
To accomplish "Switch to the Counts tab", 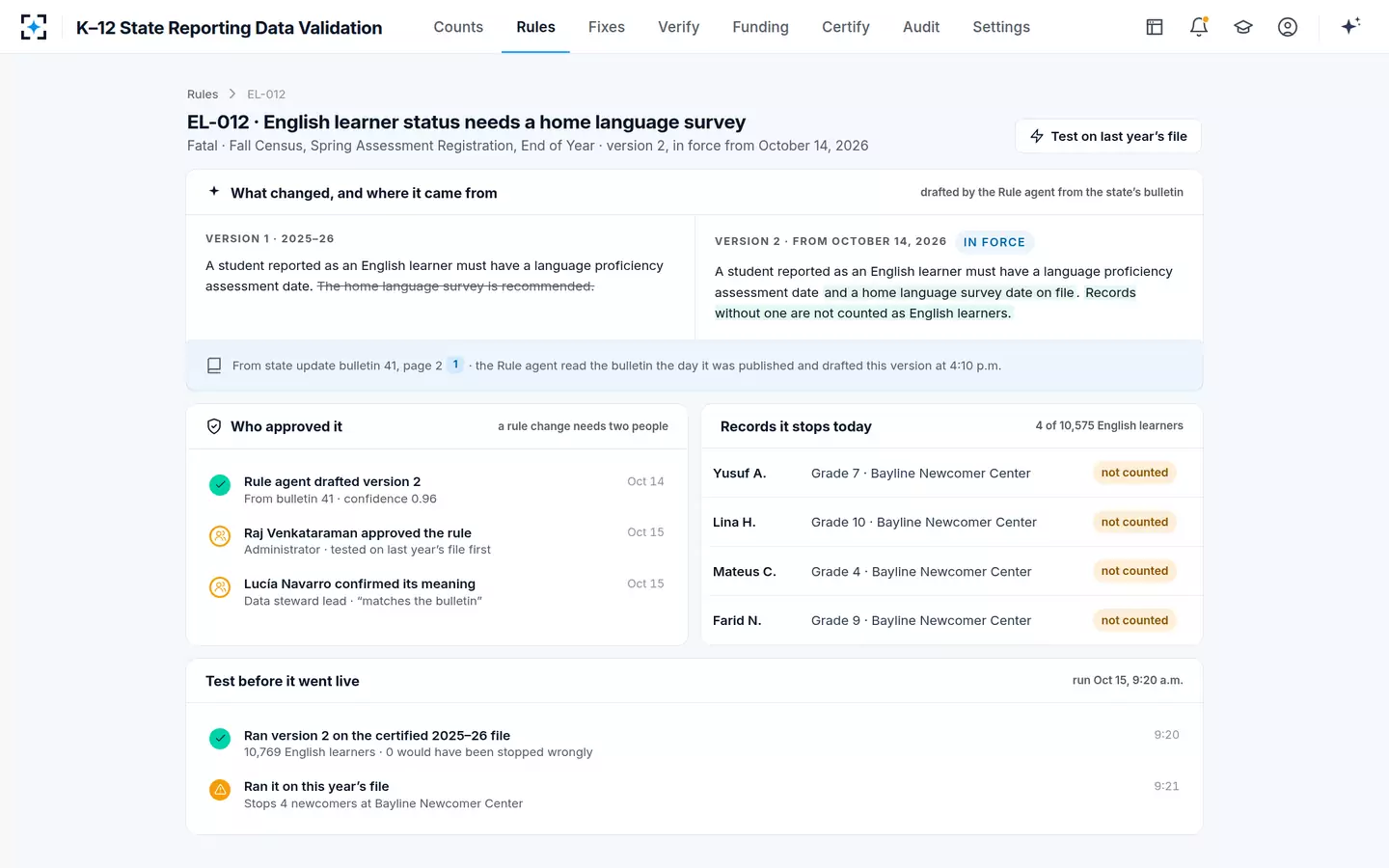I will 458,27.
